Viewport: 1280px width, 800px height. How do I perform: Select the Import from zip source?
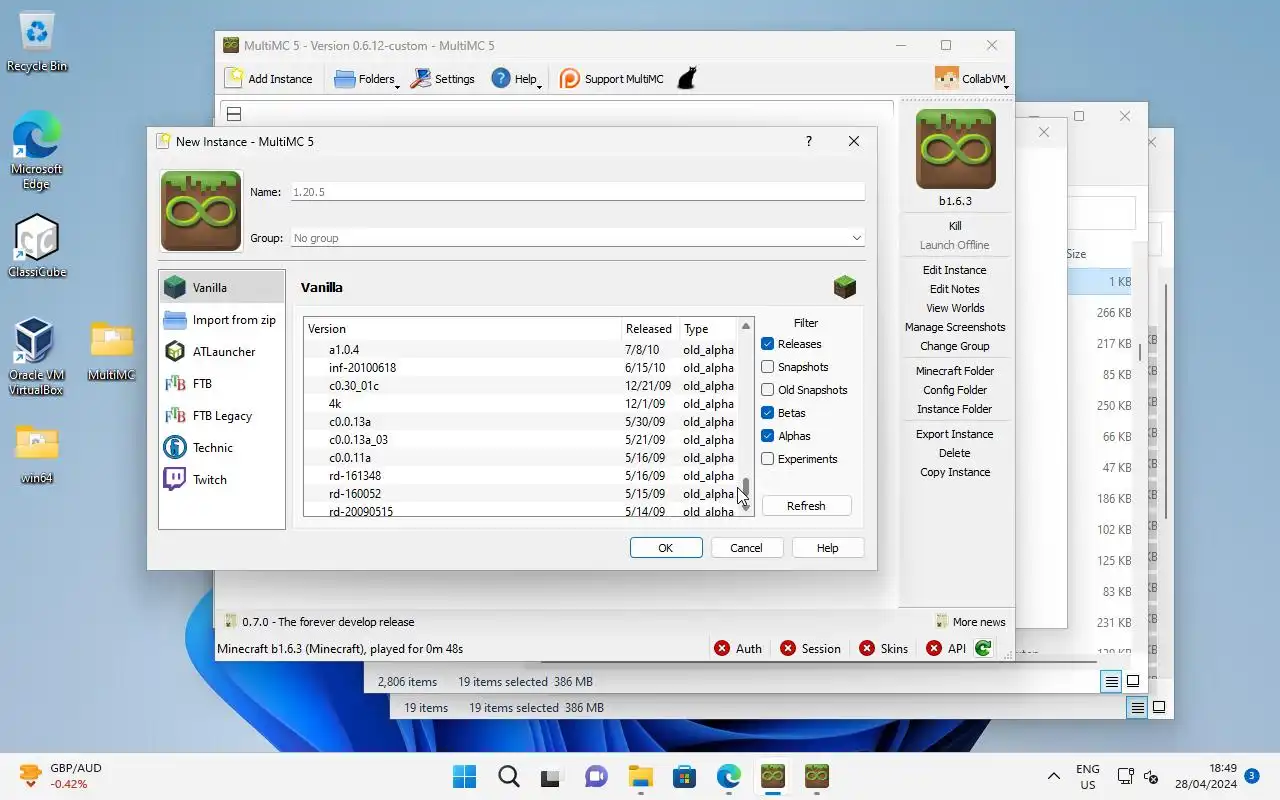click(222, 320)
